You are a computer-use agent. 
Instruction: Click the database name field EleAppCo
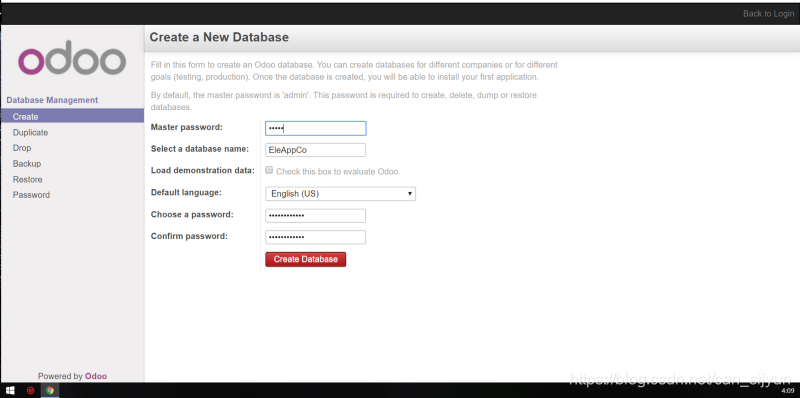316,150
